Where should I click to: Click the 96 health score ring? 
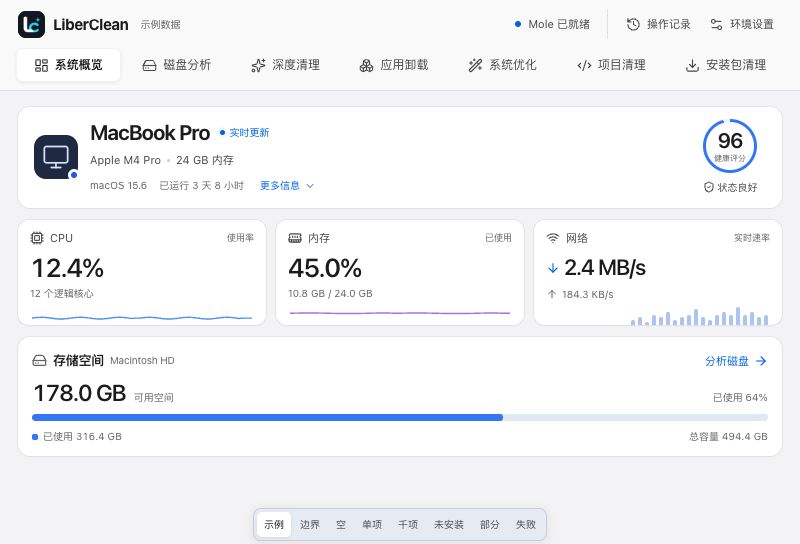(730, 146)
